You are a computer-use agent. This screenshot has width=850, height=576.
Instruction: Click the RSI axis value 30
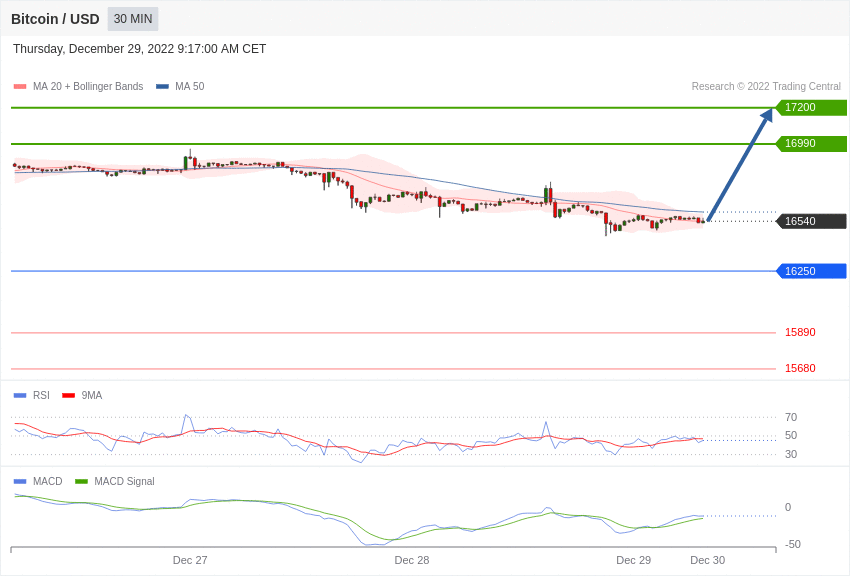pyautogui.click(x=791, y=454)
